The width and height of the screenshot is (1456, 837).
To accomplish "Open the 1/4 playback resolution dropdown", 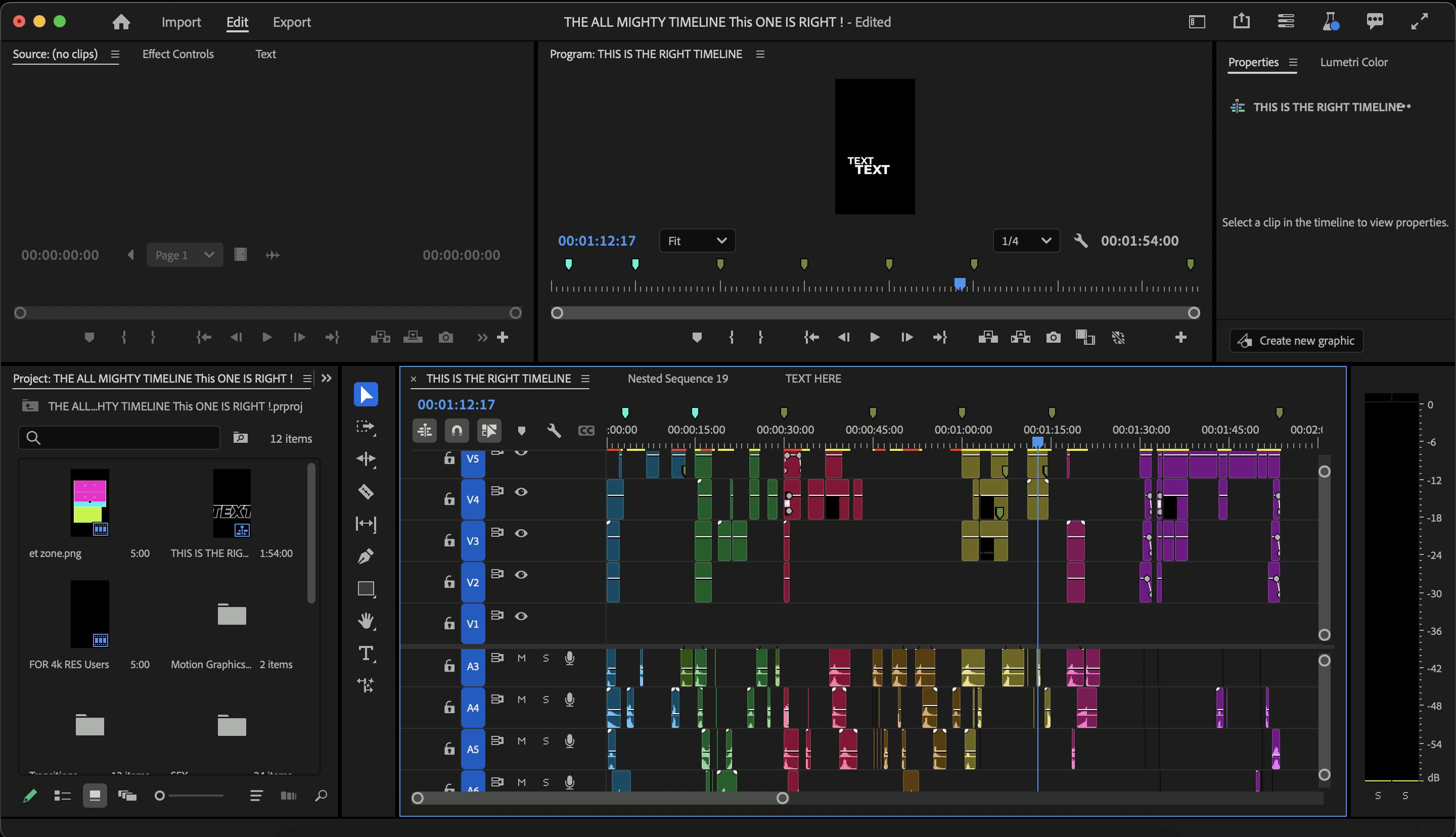I will pyautogui.click(x=1025, y=241).
